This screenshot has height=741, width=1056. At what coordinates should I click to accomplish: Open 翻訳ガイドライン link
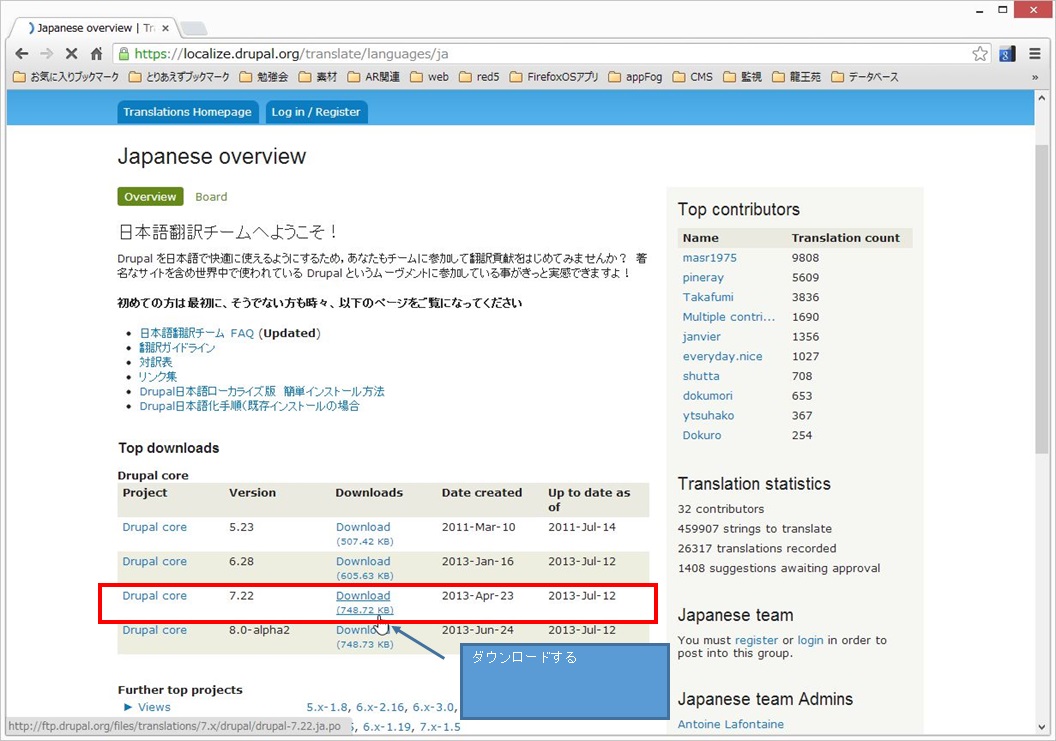pyautogui.click(x=177, y=348)
